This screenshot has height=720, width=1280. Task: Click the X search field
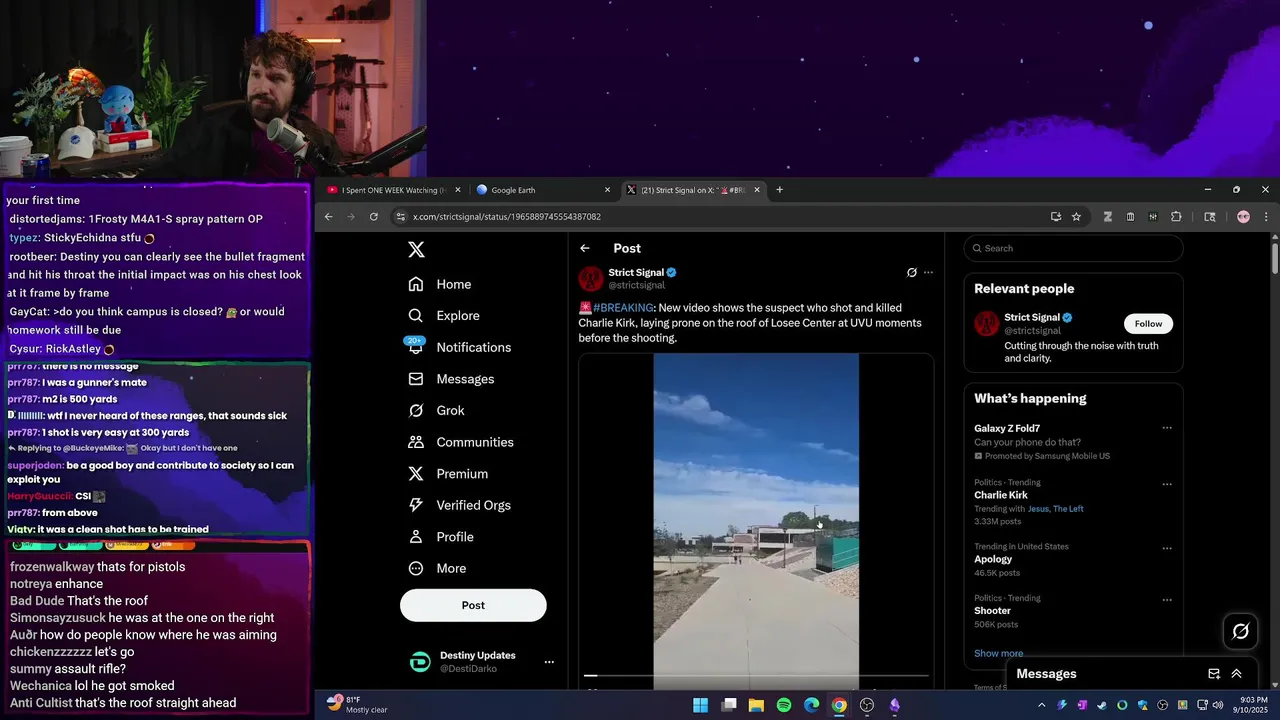(1074, 248)
